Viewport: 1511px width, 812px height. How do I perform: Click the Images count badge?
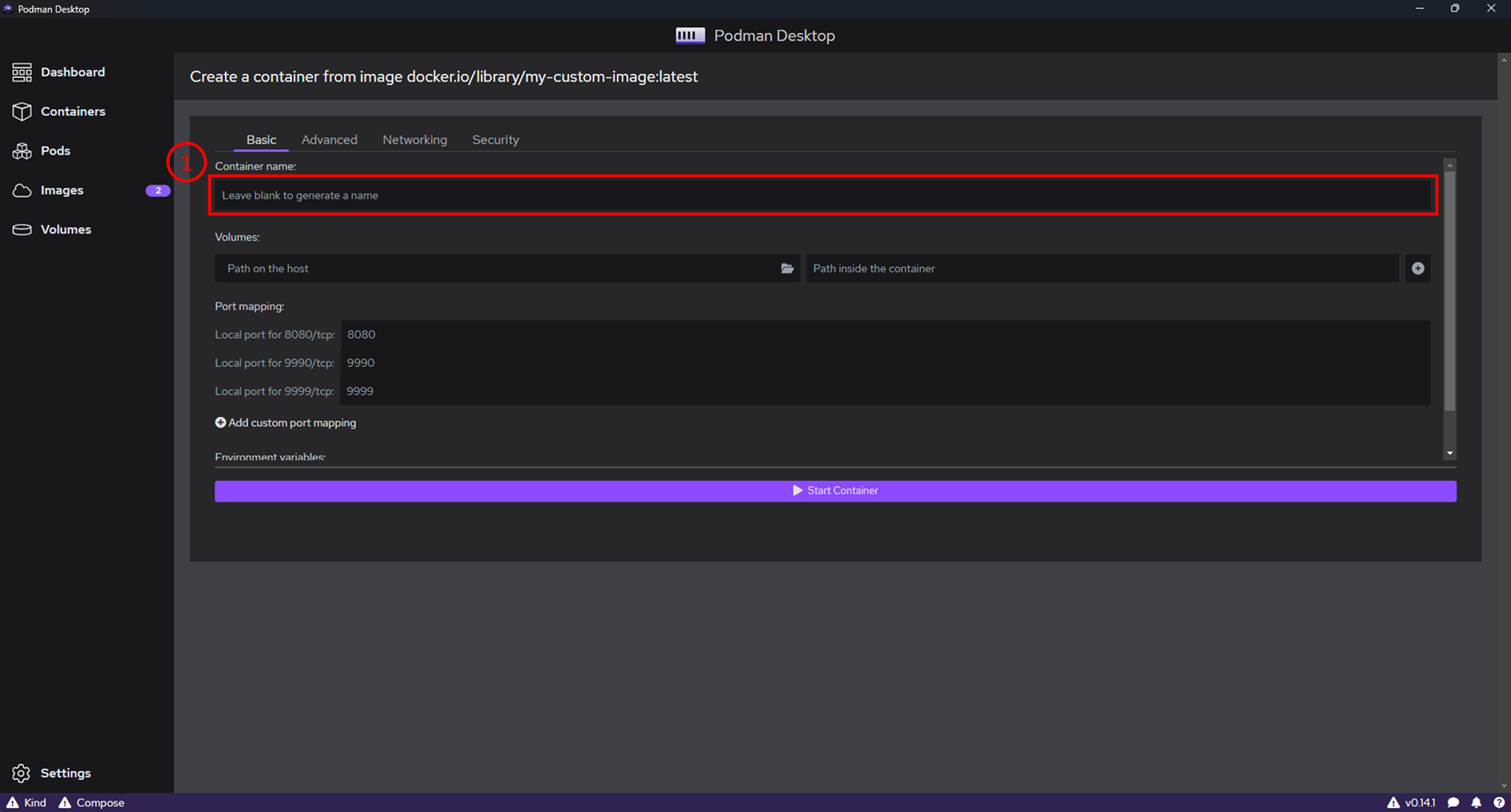(158, 190)
